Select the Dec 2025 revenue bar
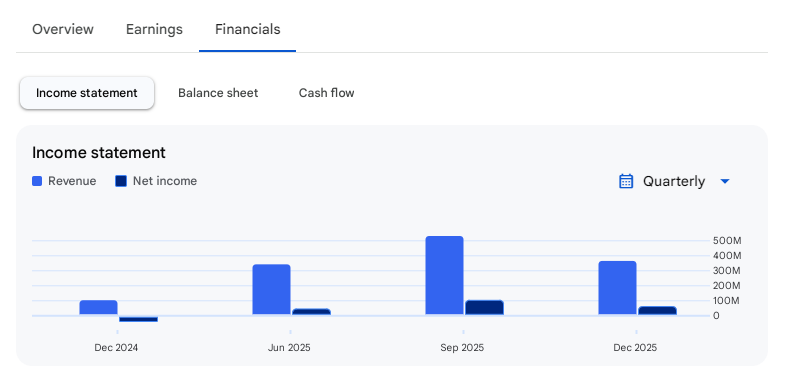Image resolution: width=791 pixels, height=385 pixels. coord(617,288)
